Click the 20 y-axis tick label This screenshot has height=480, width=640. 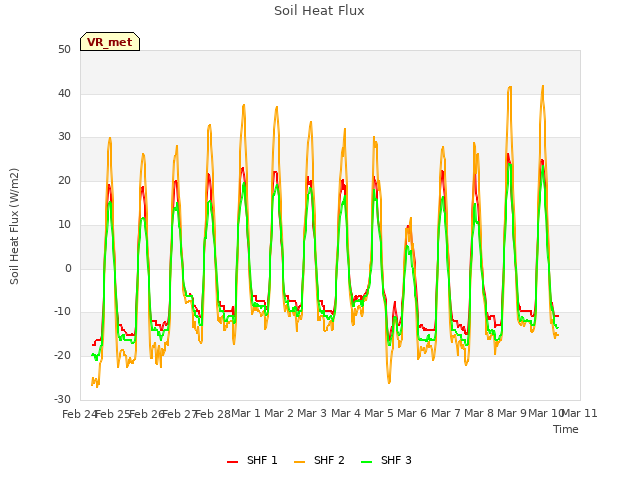tap(64, 180)
